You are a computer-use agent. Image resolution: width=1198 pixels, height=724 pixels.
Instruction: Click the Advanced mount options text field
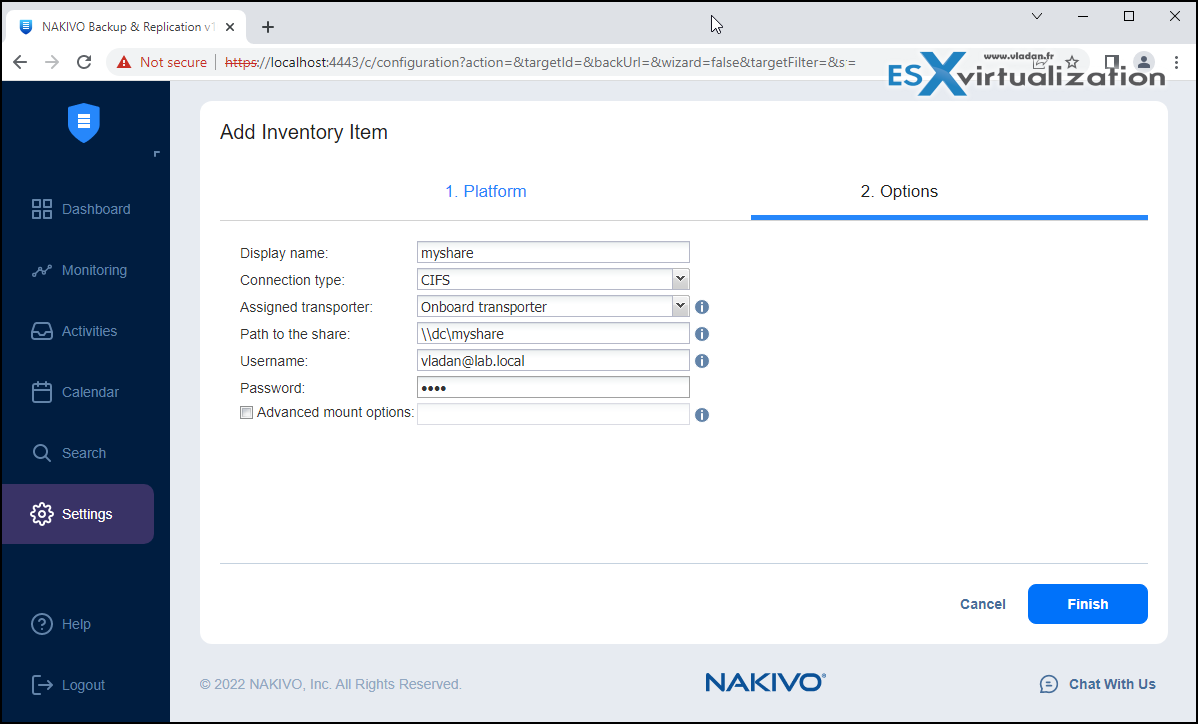(553, 414)
